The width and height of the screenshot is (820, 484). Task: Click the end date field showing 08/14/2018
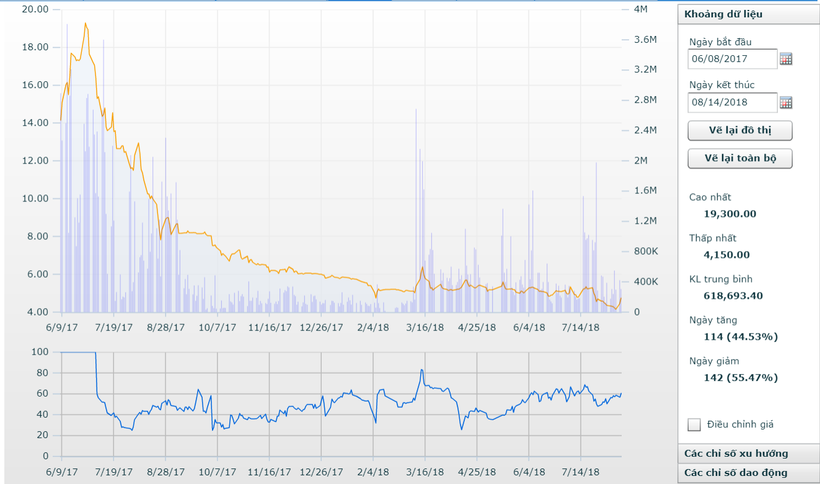click(x=732, y=102)
